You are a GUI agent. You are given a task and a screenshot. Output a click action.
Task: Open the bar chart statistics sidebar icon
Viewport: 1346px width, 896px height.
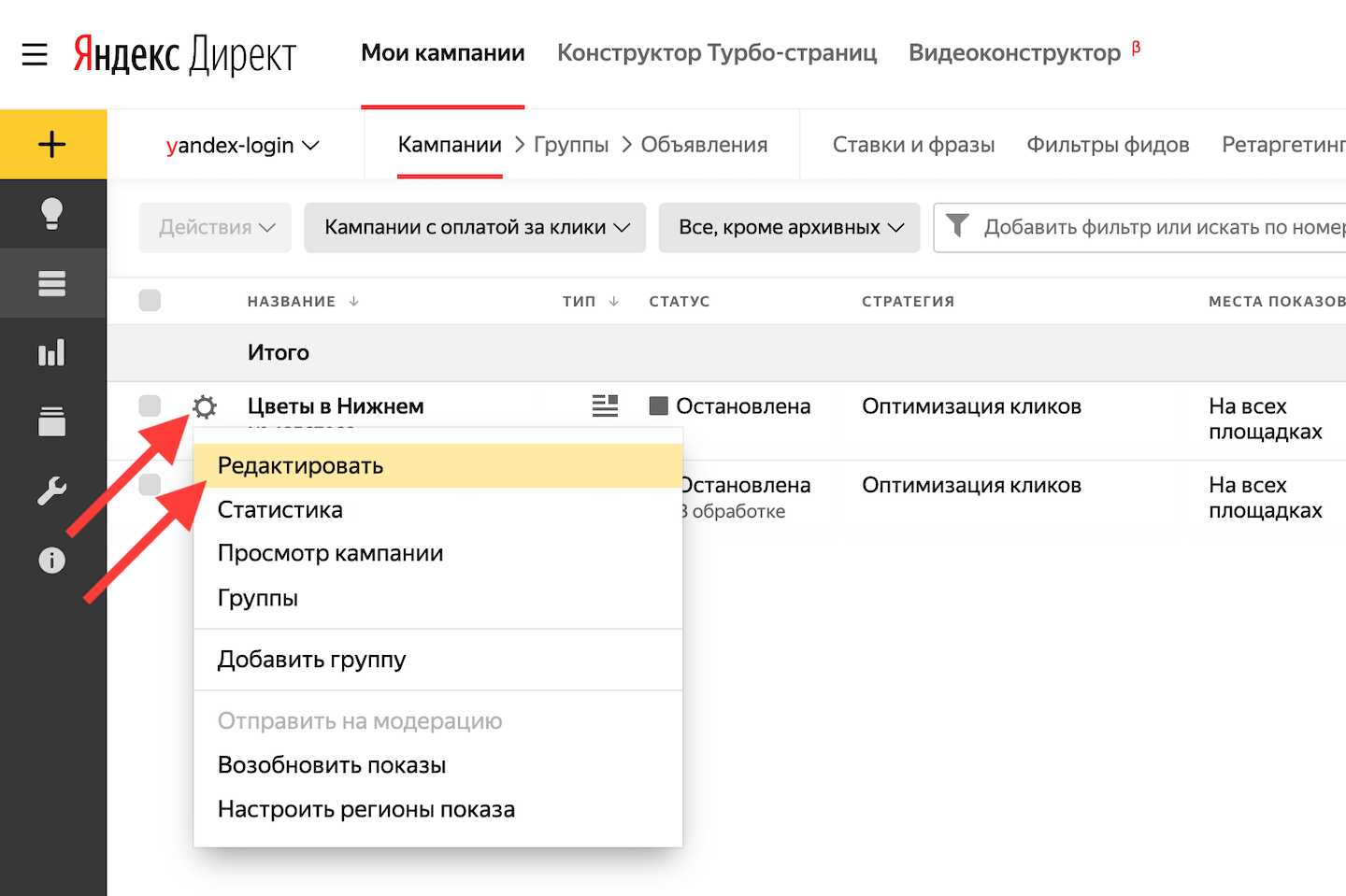[x=52, y=352]
